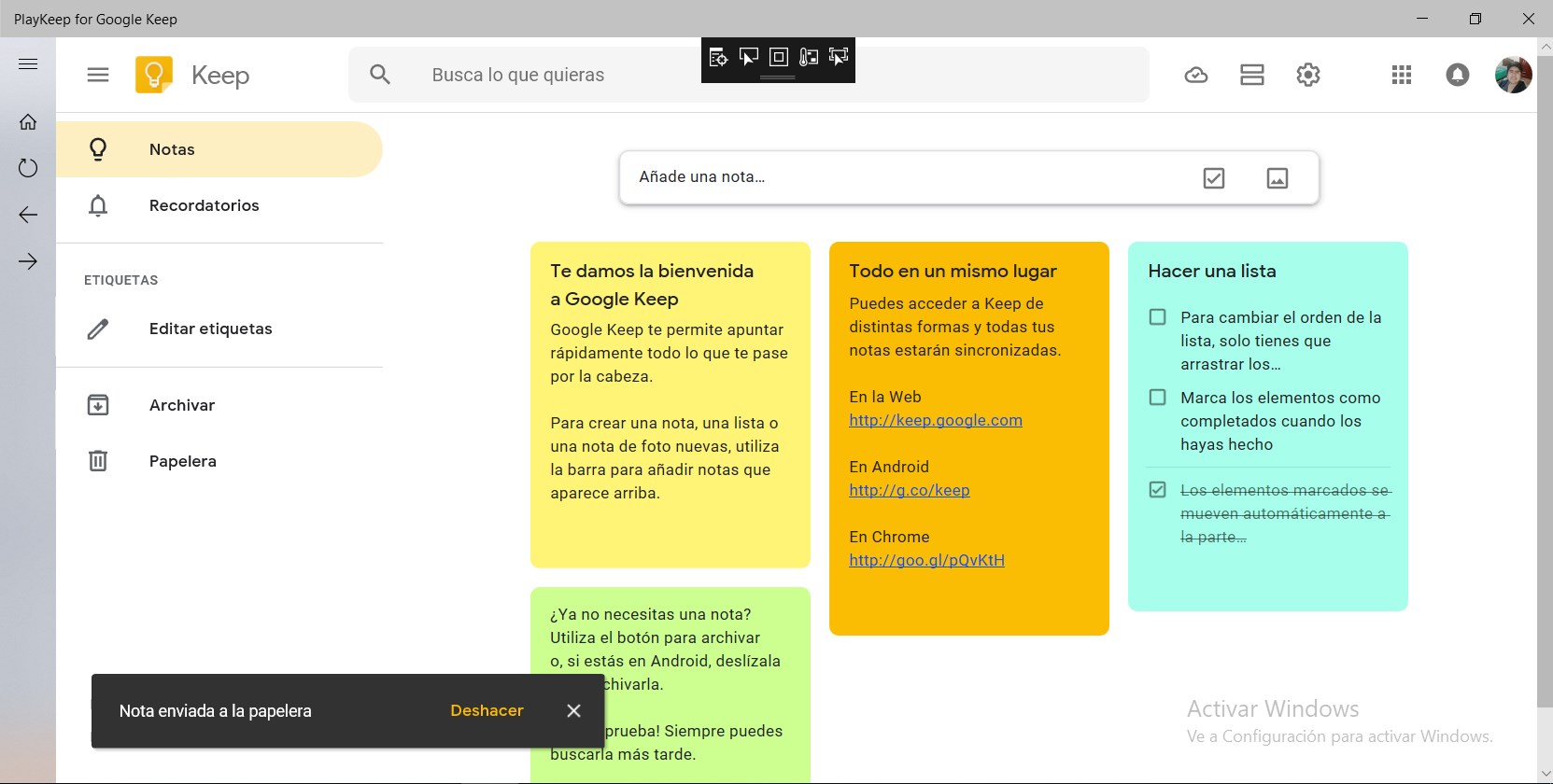This screenshot has height=784, width=1553.
Task: Open notifications bell icon
Action: coord(1458,75)
